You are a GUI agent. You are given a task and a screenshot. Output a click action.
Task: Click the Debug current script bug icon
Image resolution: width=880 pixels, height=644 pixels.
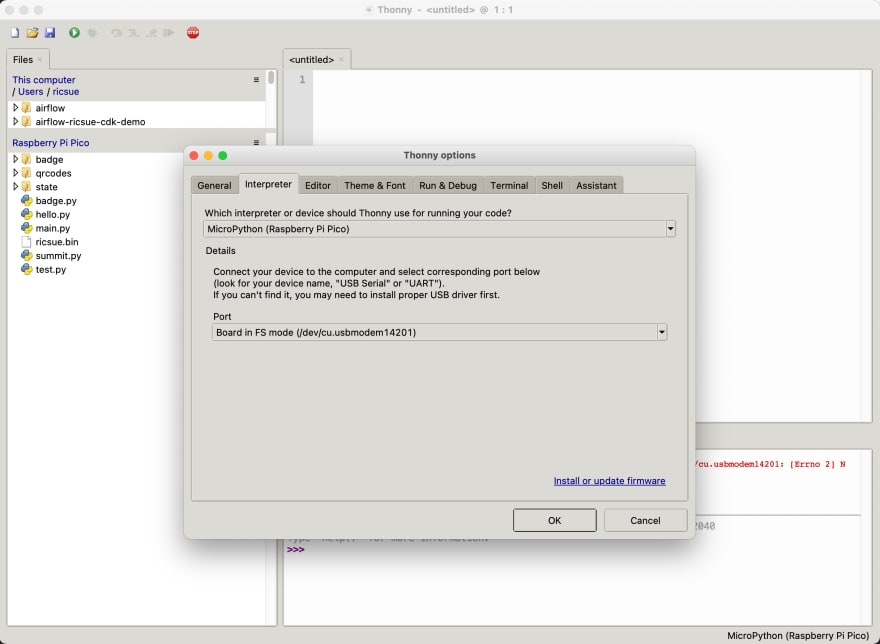(93, 33)
